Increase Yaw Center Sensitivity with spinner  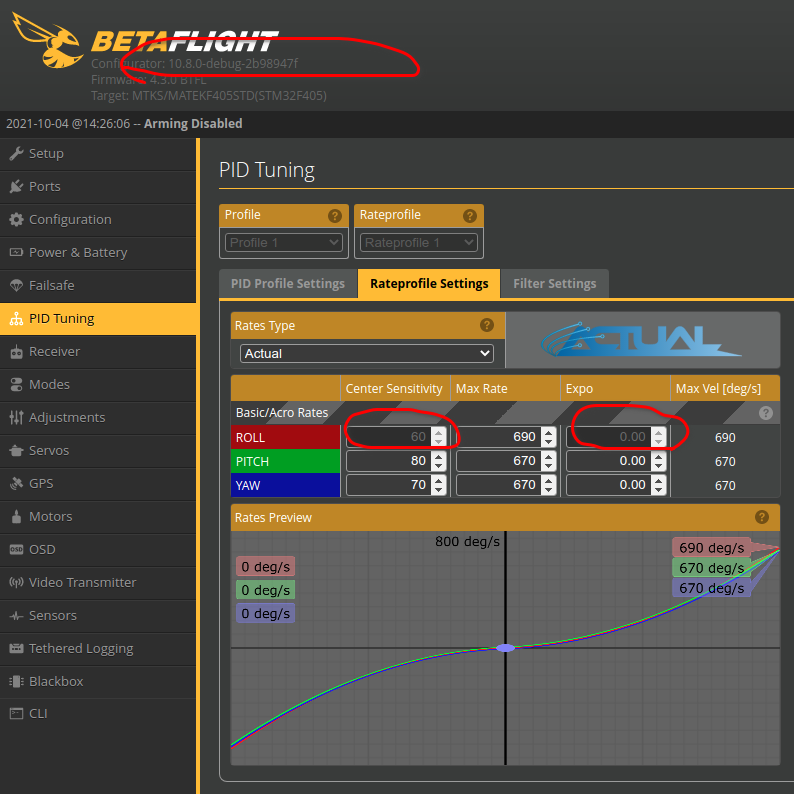pyautogui.click(x=439, y=480)
